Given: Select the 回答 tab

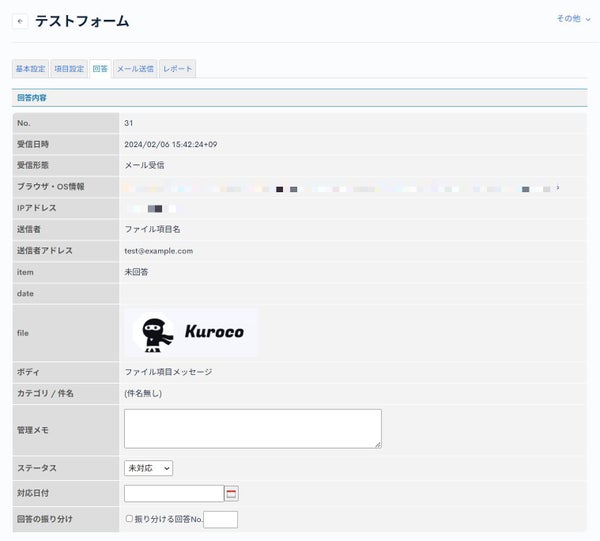Looking at the screenshot, I should click(100, 69).
